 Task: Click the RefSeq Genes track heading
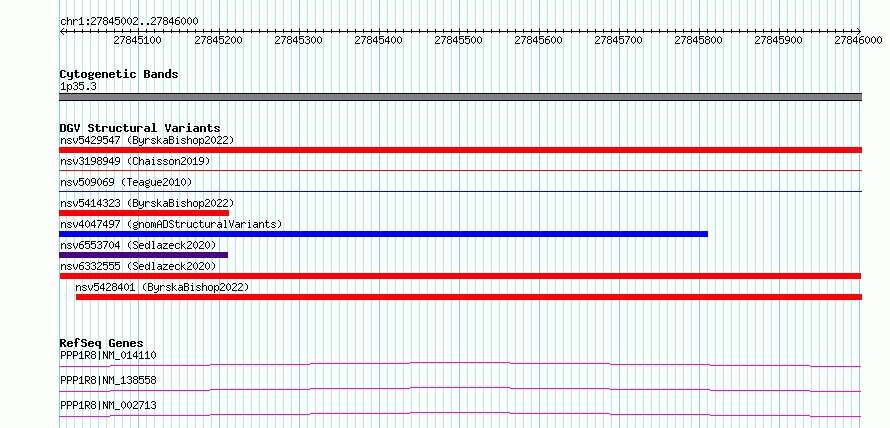pos(102,343)
